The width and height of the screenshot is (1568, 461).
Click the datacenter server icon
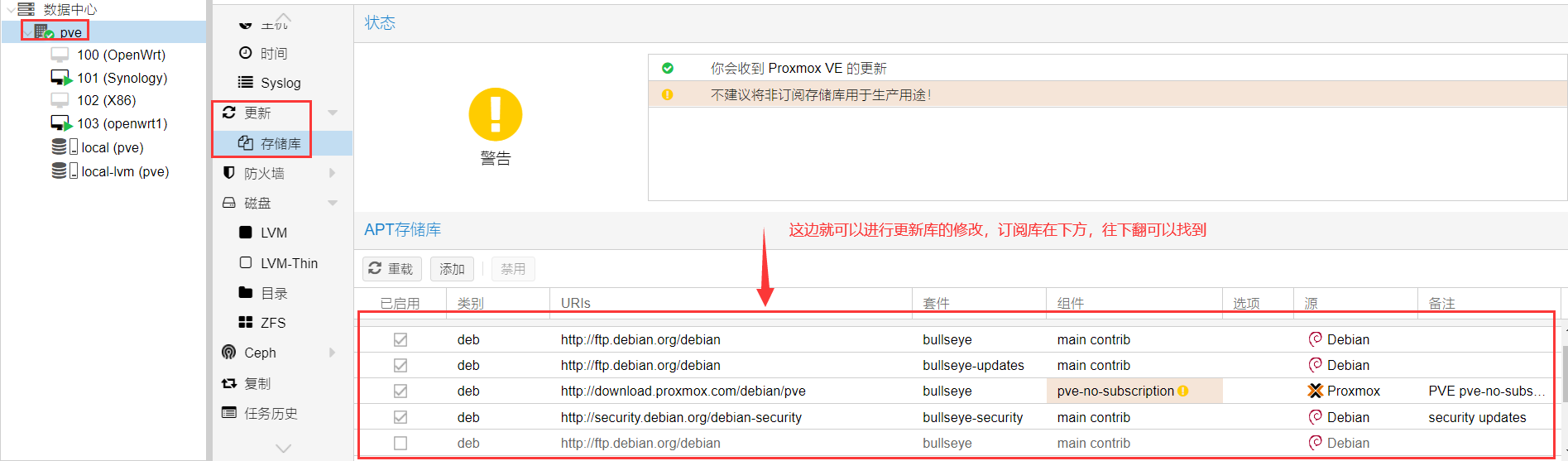pyautogui.click(x=26, y=9)
